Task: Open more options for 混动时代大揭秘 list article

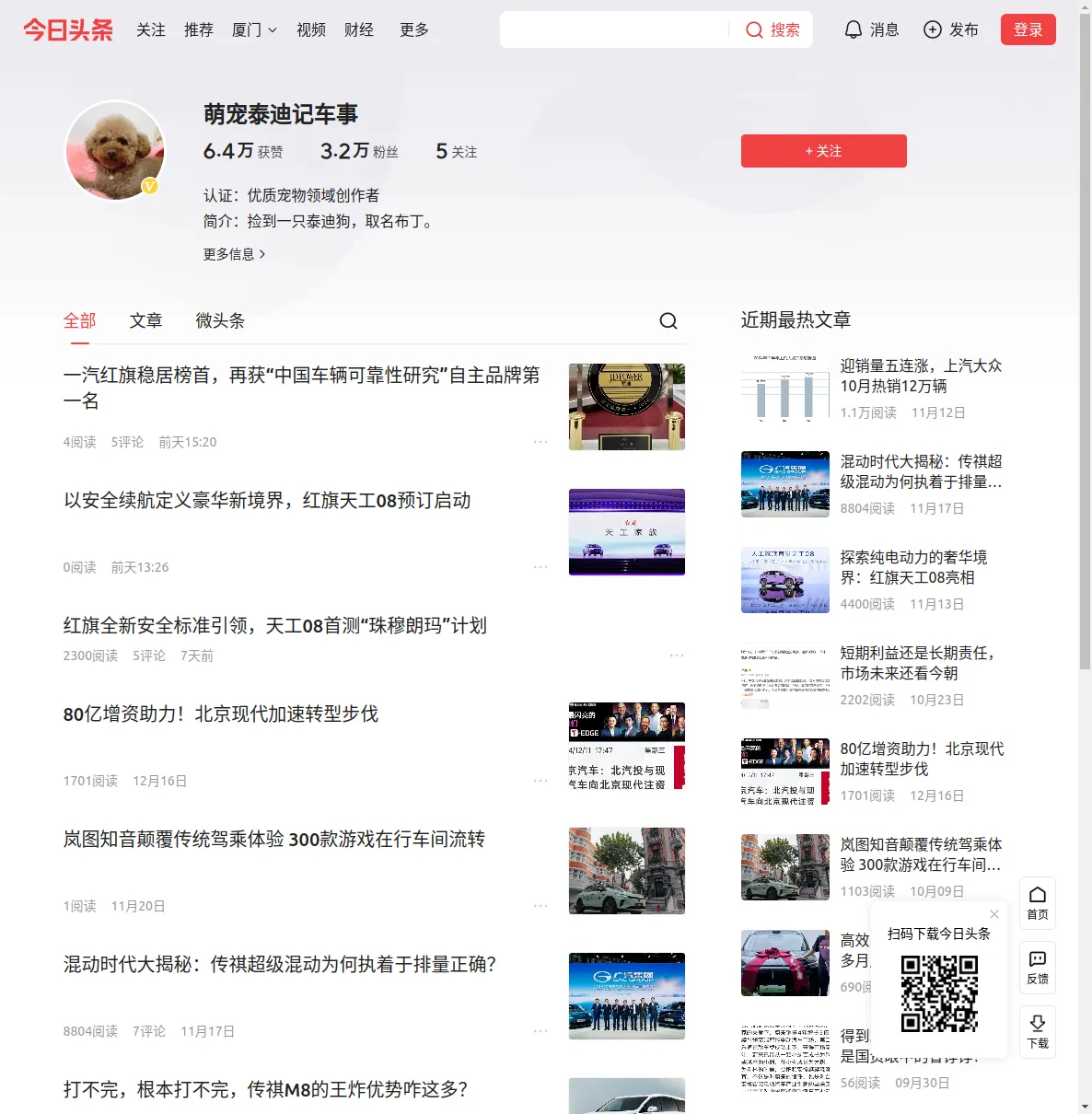Action: tap(540, 1031)
